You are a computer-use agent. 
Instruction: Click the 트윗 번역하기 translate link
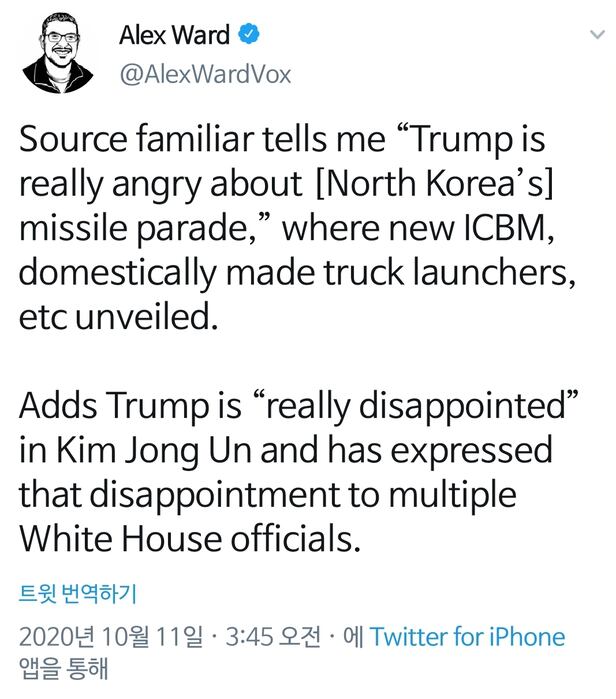(x=78, y=593)
